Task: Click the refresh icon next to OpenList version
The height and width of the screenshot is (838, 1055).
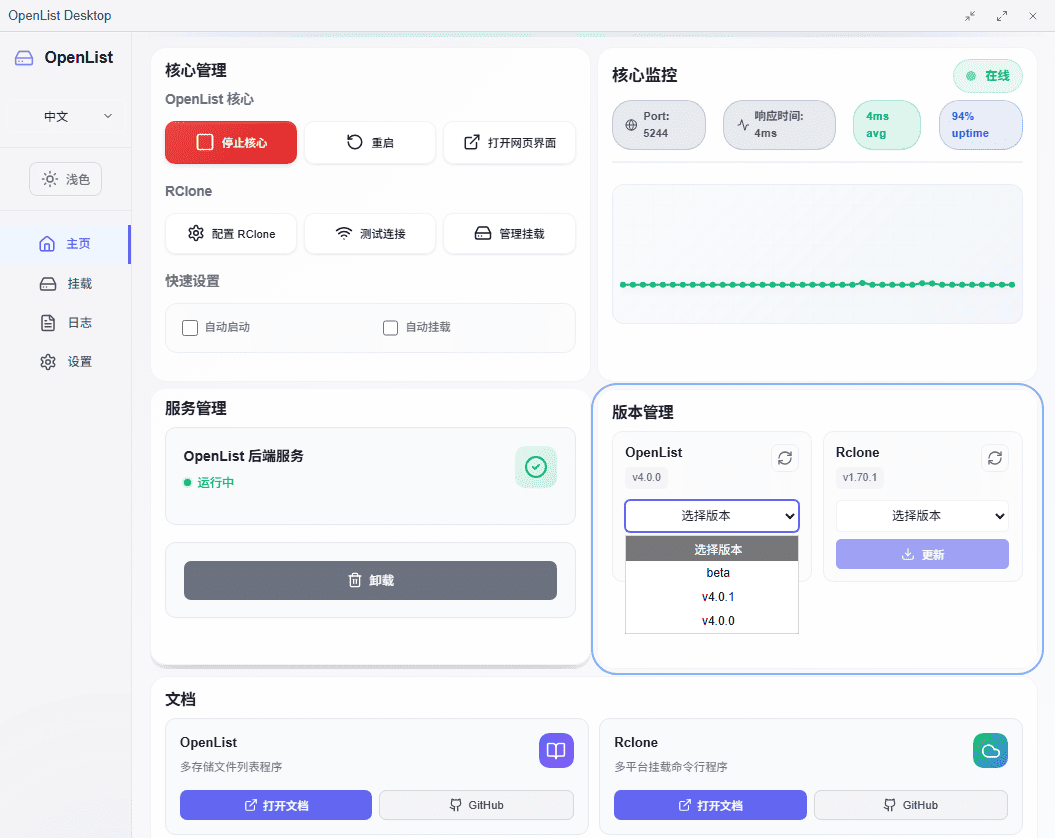Action: click(x=785, y=457)
